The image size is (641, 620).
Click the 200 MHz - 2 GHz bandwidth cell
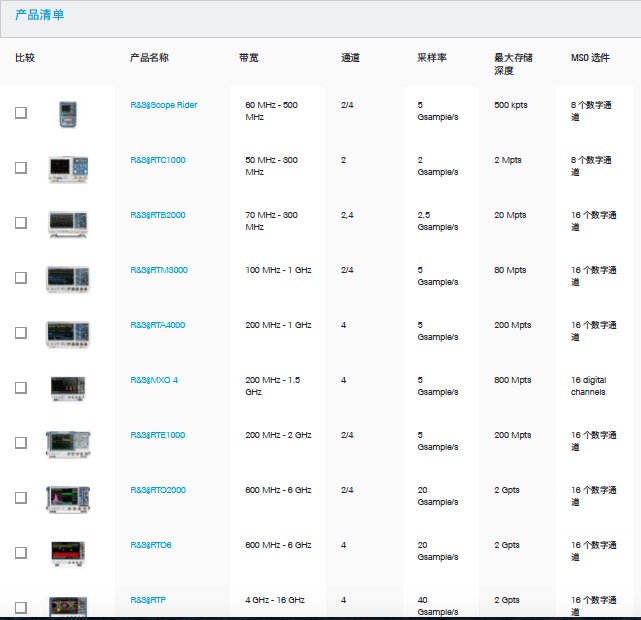click(278, 435)
